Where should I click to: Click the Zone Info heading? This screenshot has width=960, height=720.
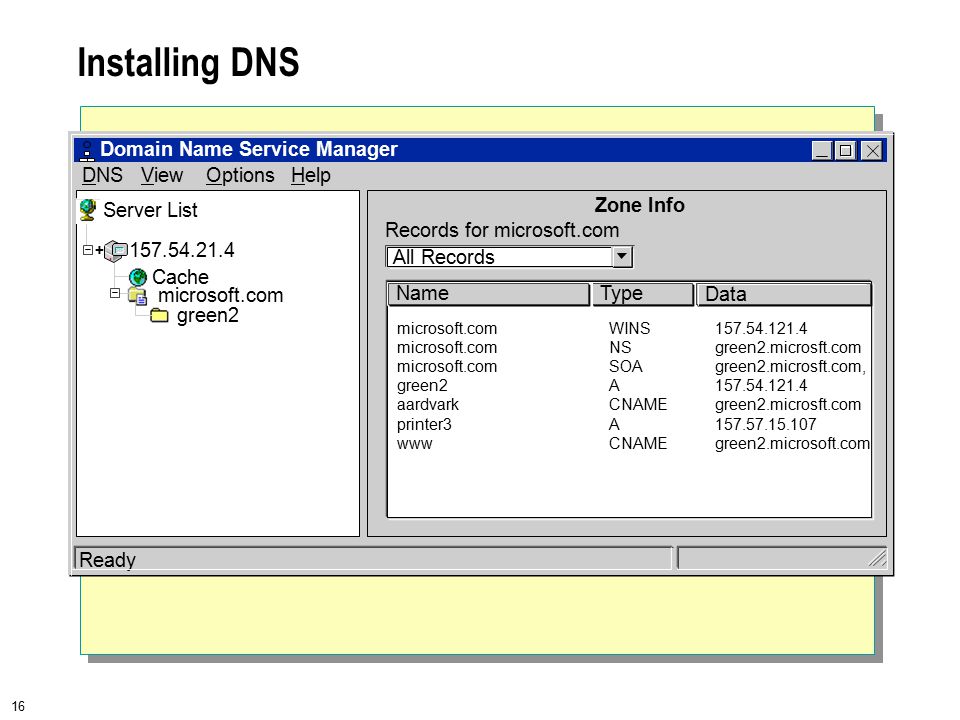[639, 205]
